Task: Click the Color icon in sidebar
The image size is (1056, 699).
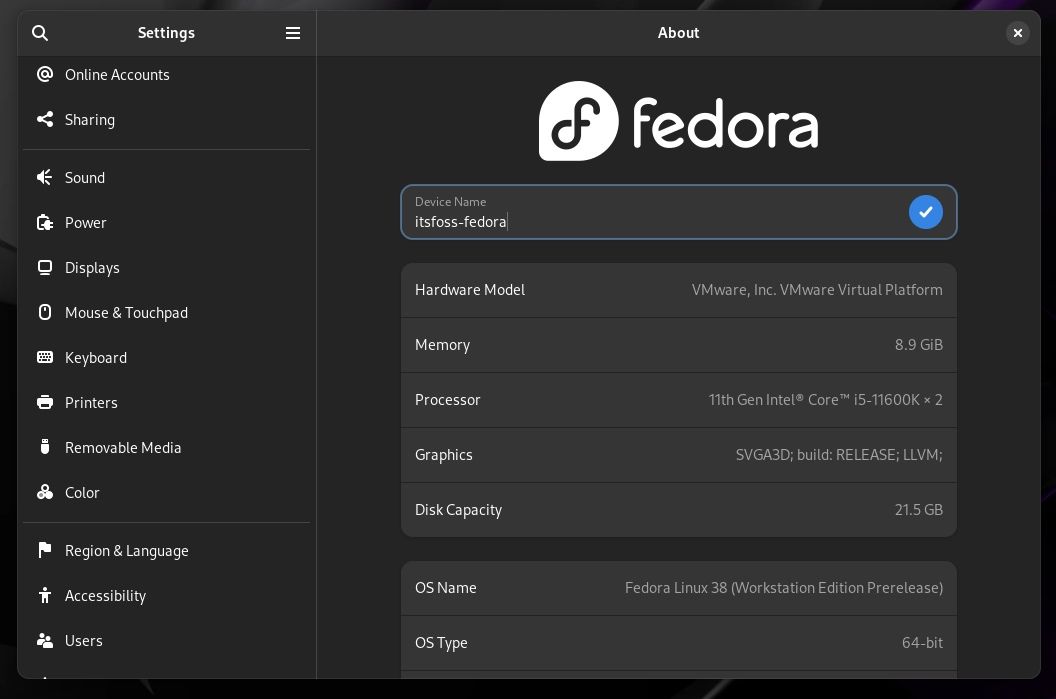Action: [x=45, y=492]
